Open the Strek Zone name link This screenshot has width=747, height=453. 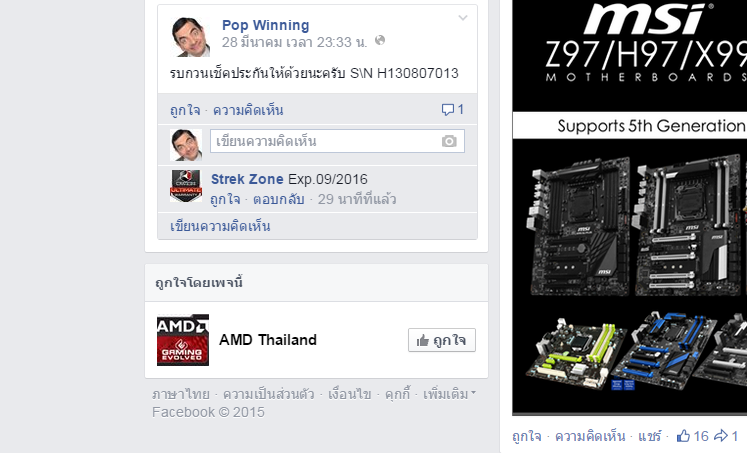click(x=247, y=179)
